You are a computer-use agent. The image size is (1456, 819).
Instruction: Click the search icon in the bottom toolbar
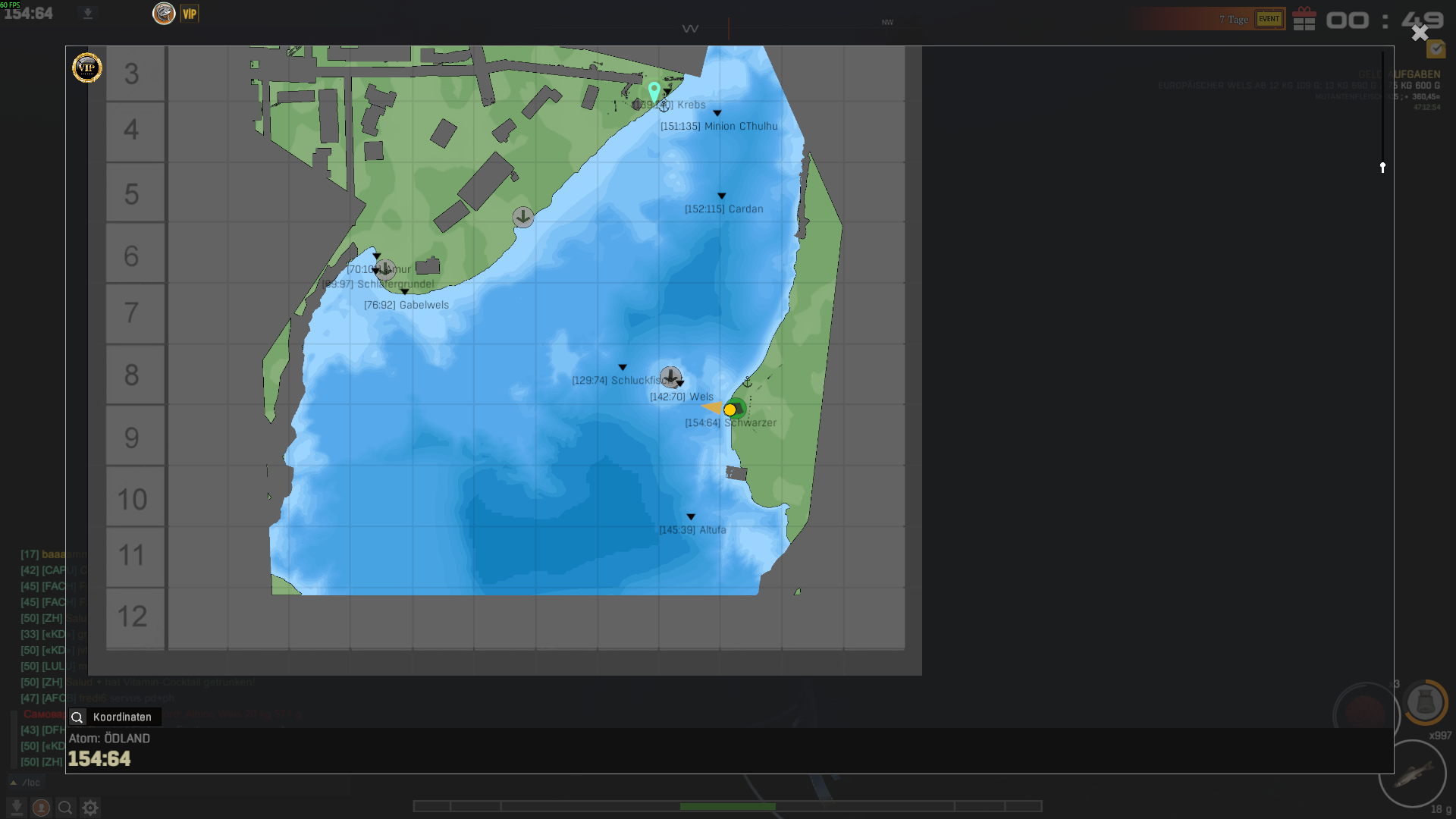coord(65,808)
